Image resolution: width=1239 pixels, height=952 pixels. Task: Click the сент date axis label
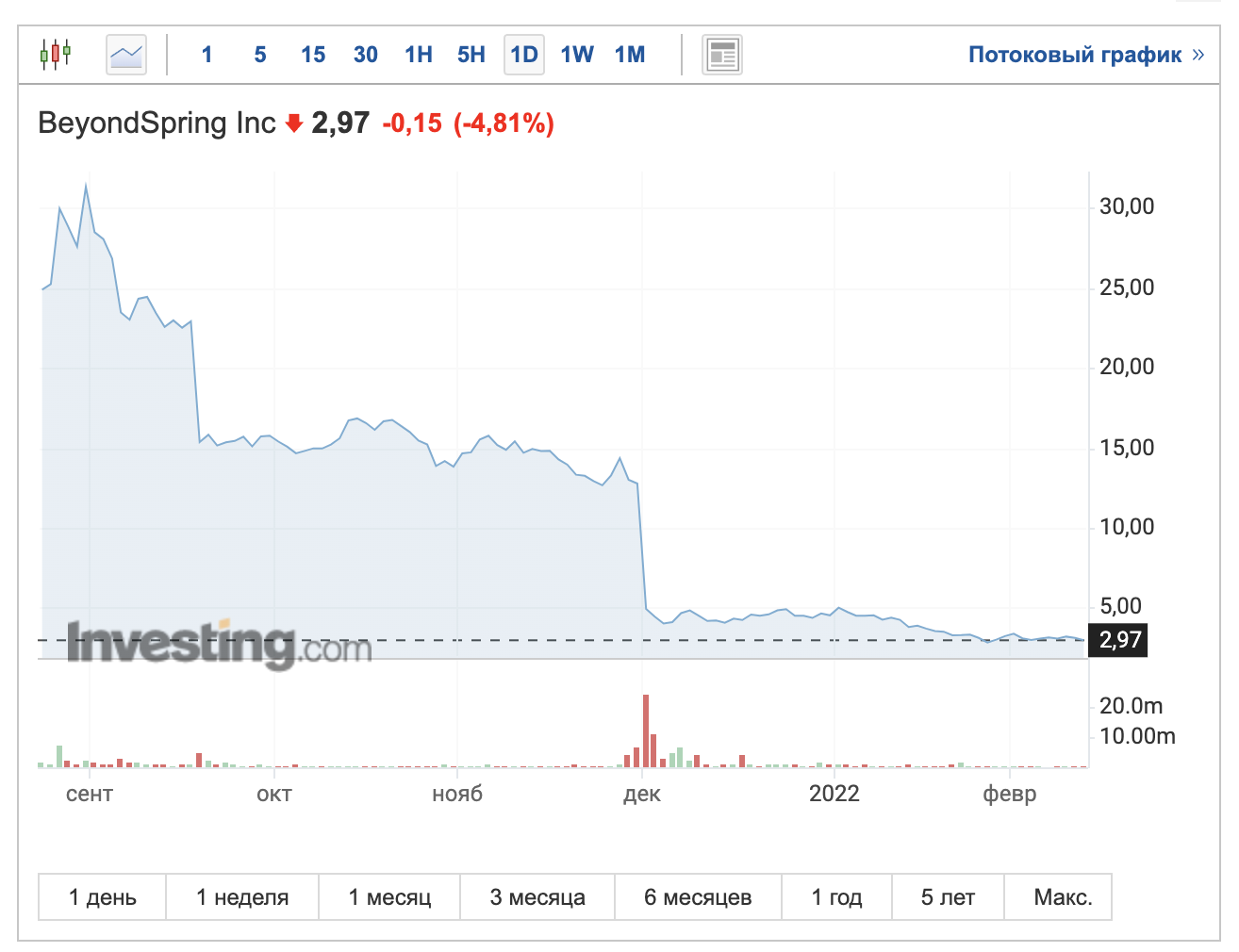click(x=90, y=794)
